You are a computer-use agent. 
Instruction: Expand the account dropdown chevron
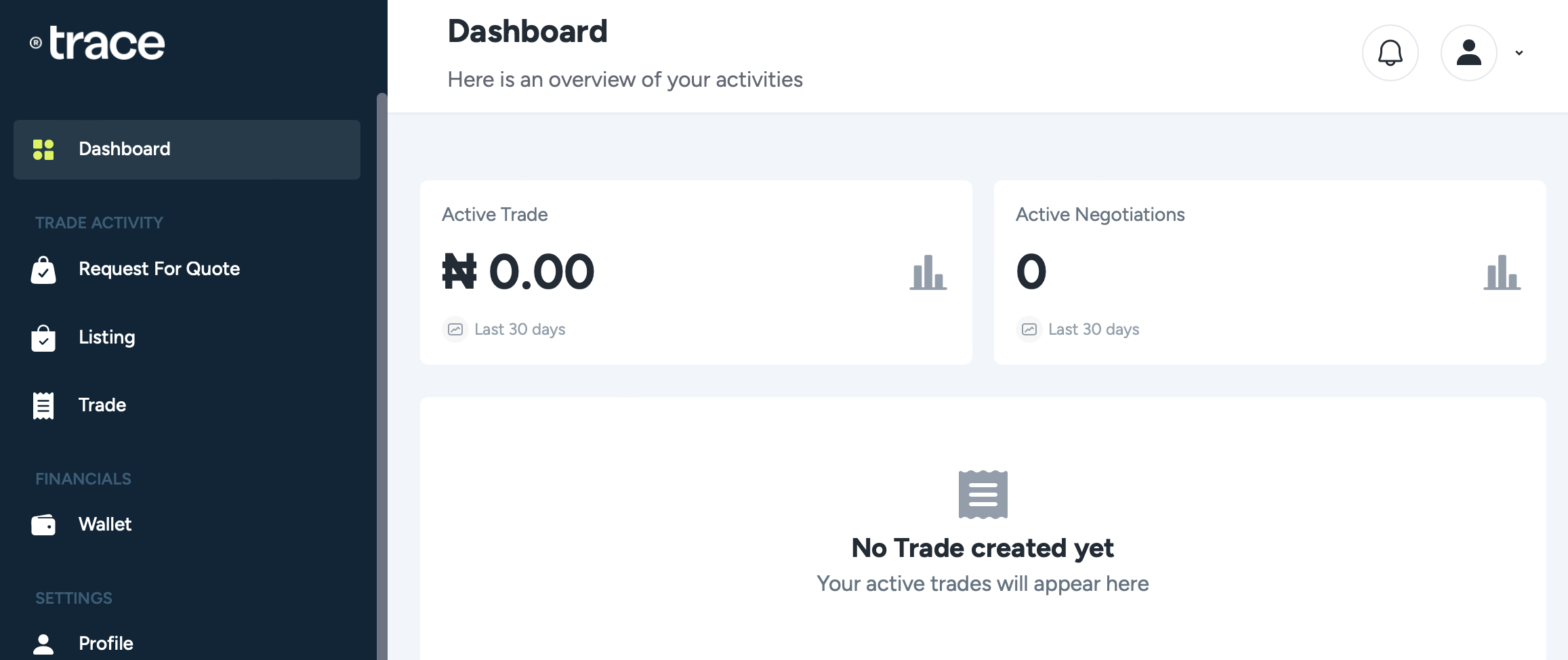point(1519,53)
